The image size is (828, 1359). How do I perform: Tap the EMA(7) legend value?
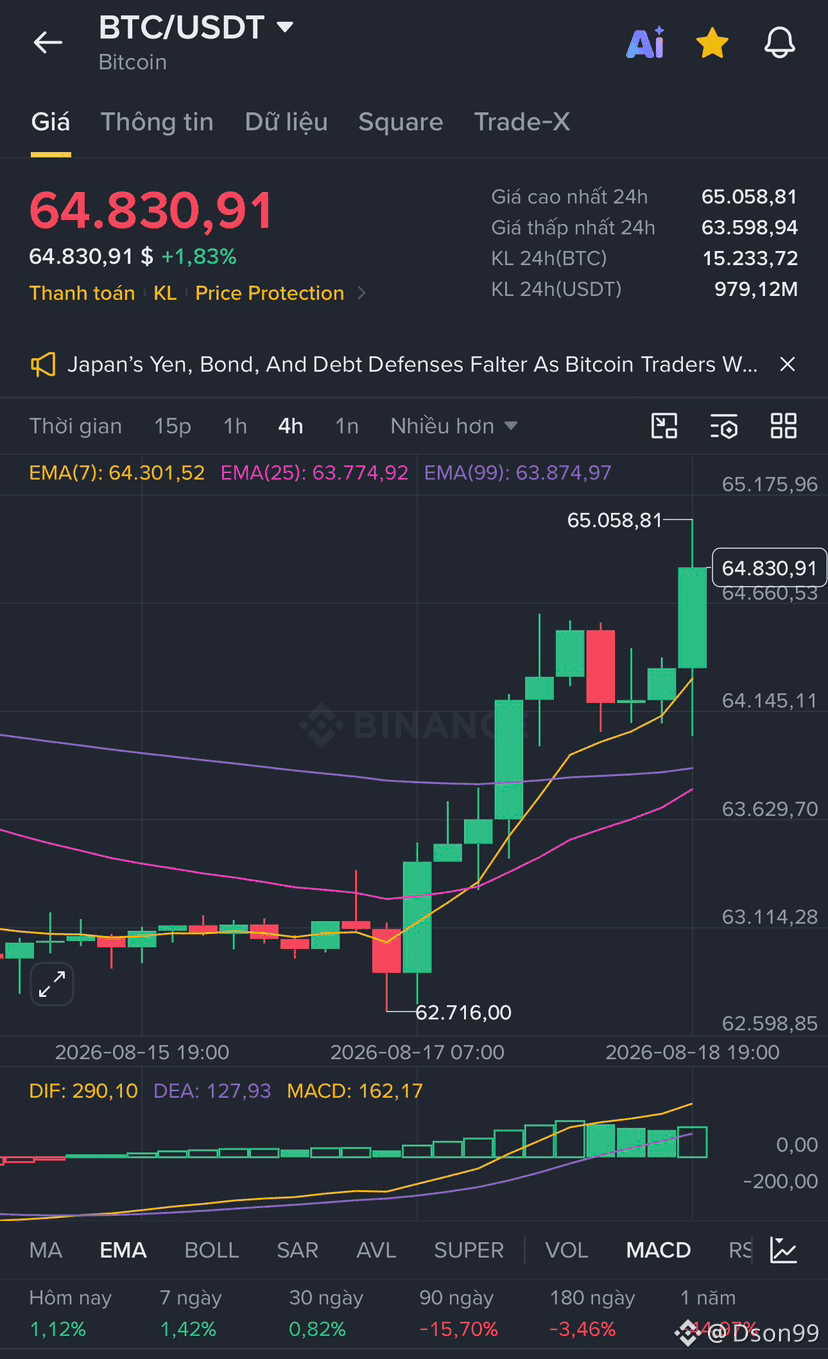pyautogui.click(x=117, y=472)
